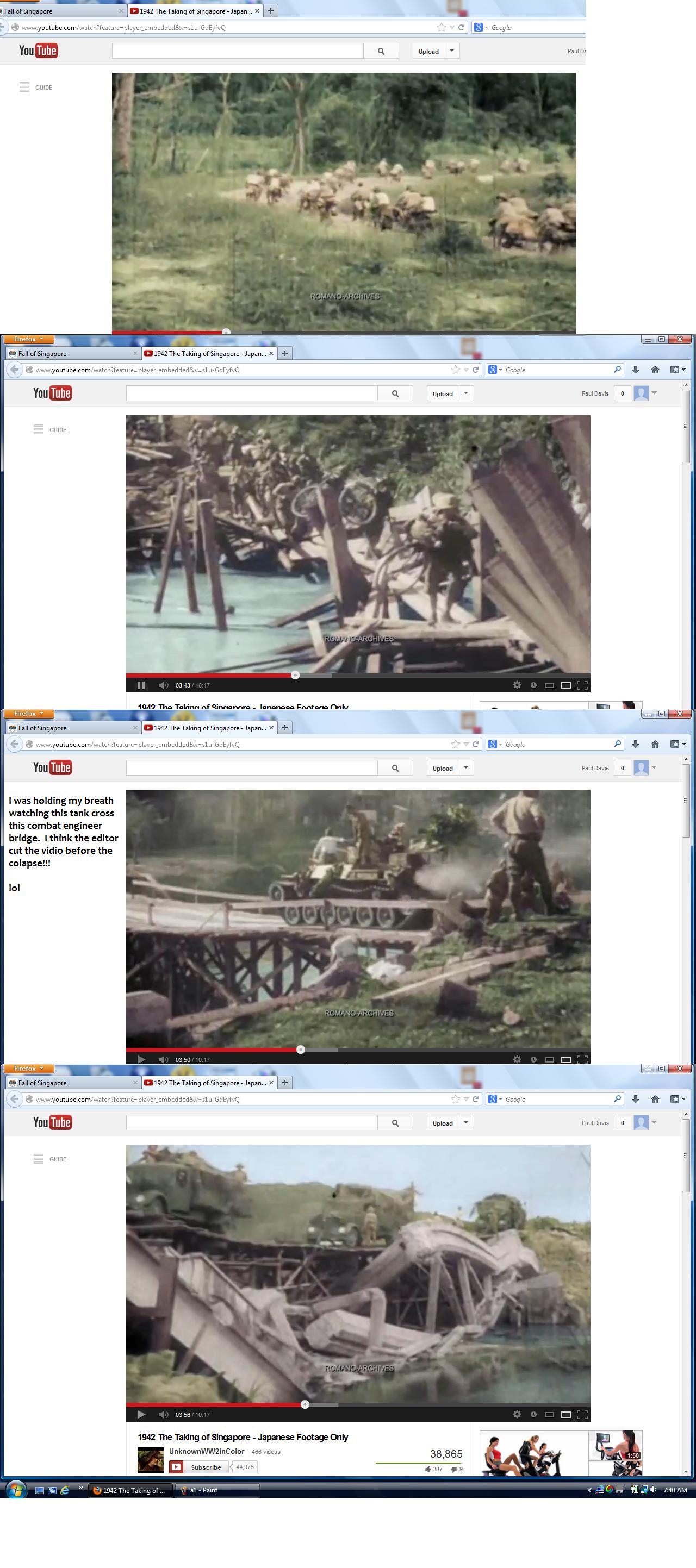Open settings gear in the 03:43 player
This screenshot has width=696, height=1568.
pos(517,685)
